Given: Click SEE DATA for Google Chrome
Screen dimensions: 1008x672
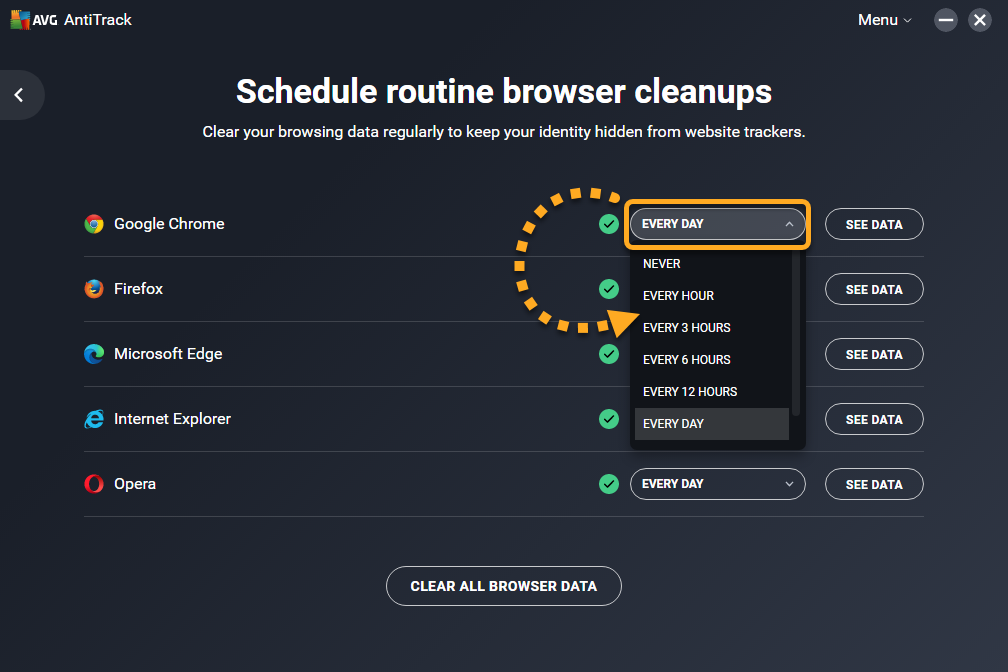Looking at the screenshot, I should pyautogui.click(x=874, y=225).
